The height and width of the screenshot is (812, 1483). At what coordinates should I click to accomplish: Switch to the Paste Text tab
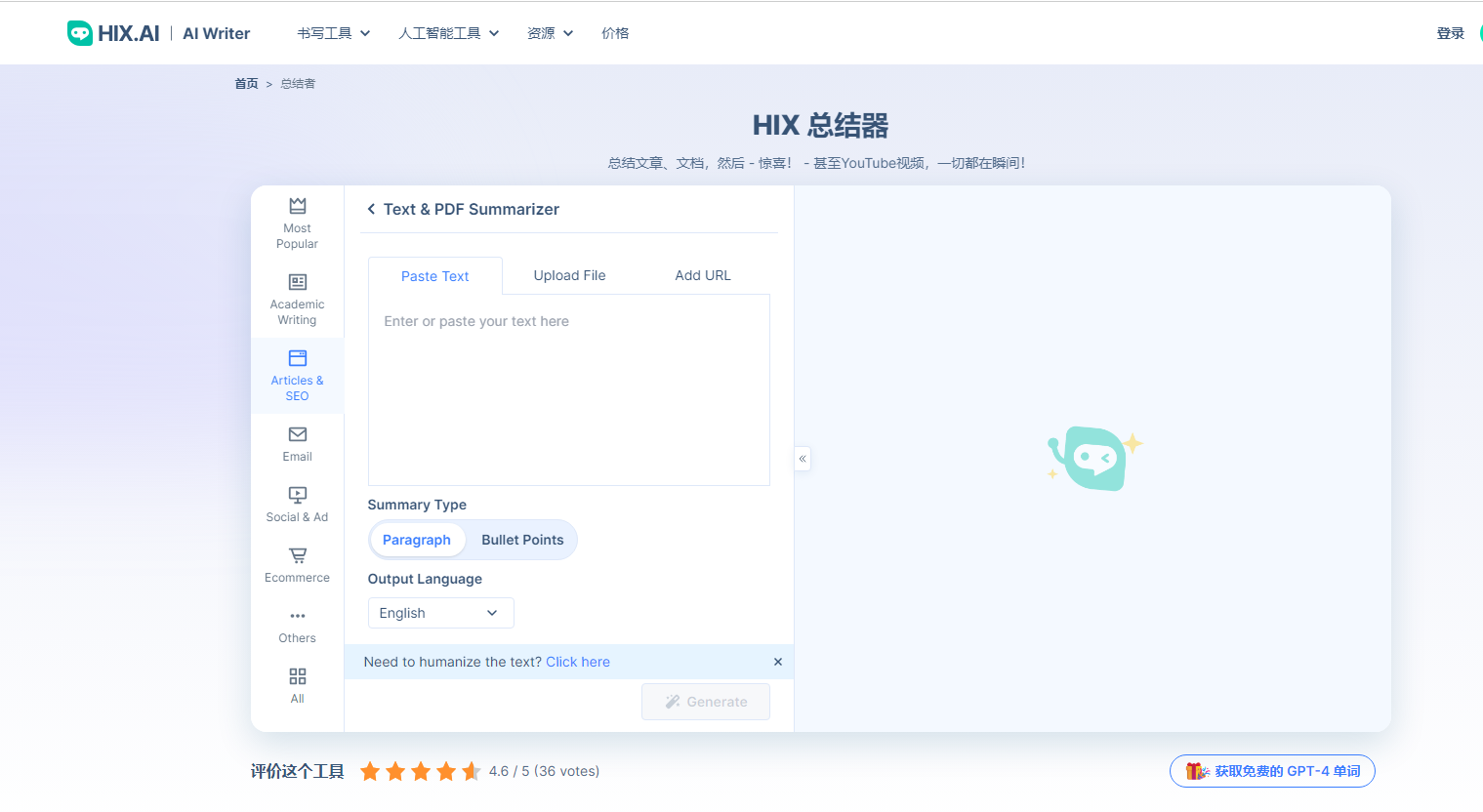pyautogui.click(x=435, y=276)
